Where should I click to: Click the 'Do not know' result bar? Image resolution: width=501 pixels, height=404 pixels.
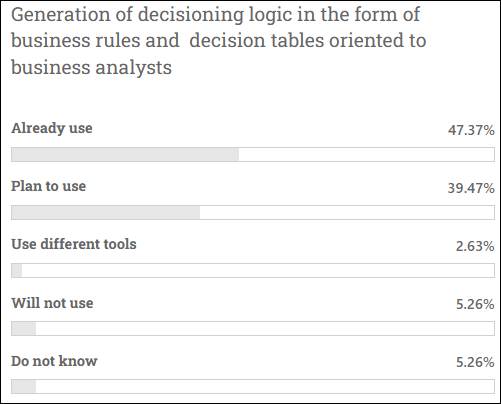(253, 386)
